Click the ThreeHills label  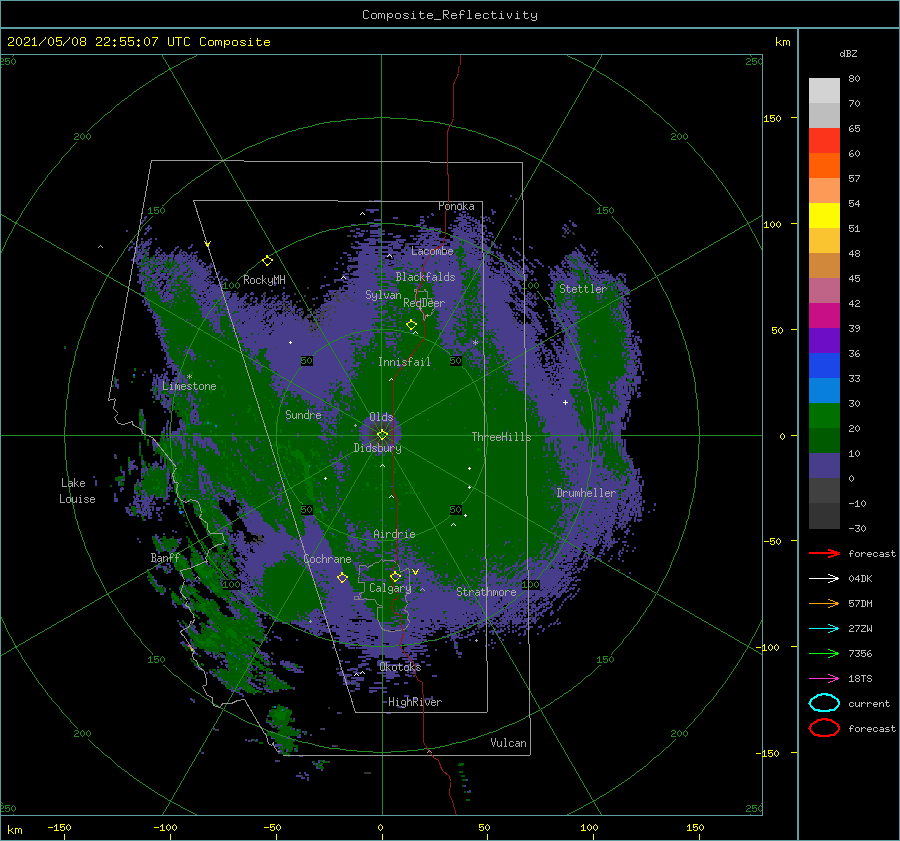coord(501,437)
